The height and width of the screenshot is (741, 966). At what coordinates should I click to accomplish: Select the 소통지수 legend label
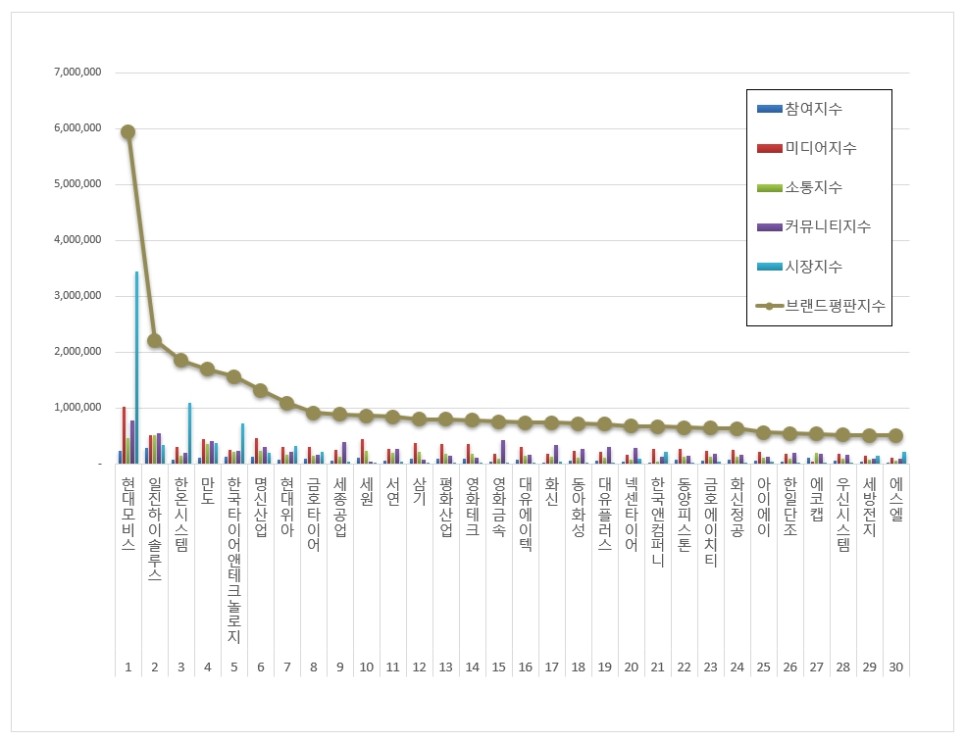[813, 187]
